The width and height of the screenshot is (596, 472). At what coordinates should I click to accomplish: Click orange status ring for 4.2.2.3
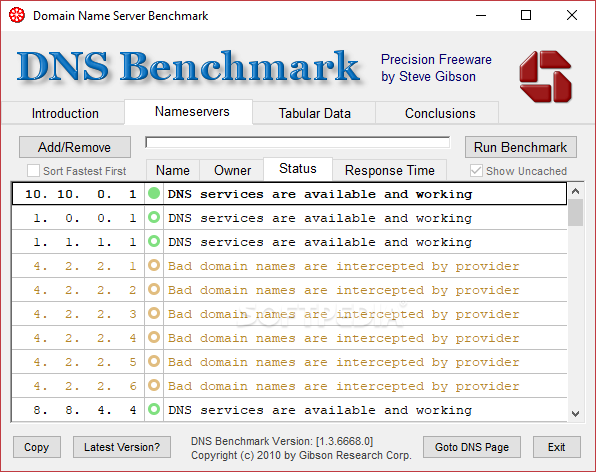tap(154, 313)
